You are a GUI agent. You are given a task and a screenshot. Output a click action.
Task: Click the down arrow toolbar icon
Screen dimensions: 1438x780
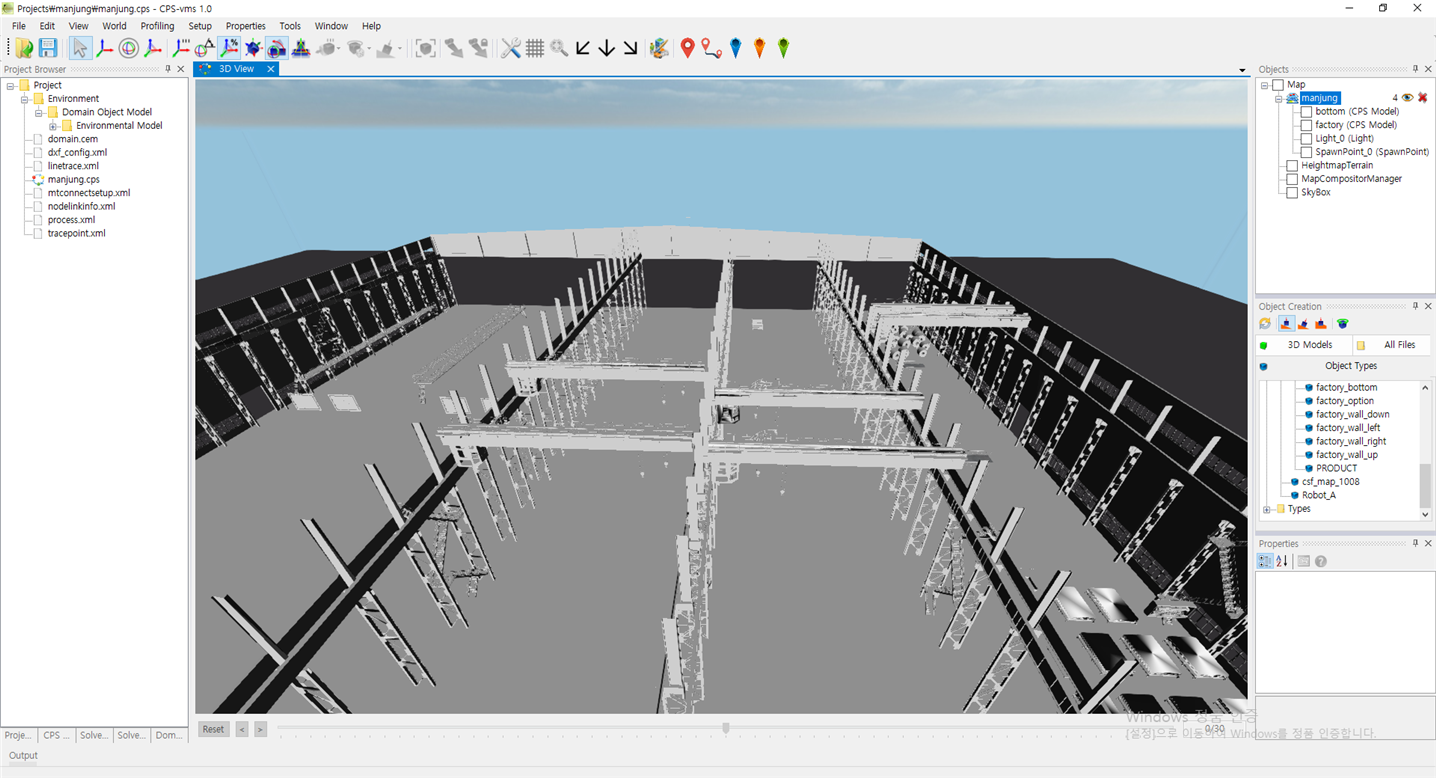(606, 48)
